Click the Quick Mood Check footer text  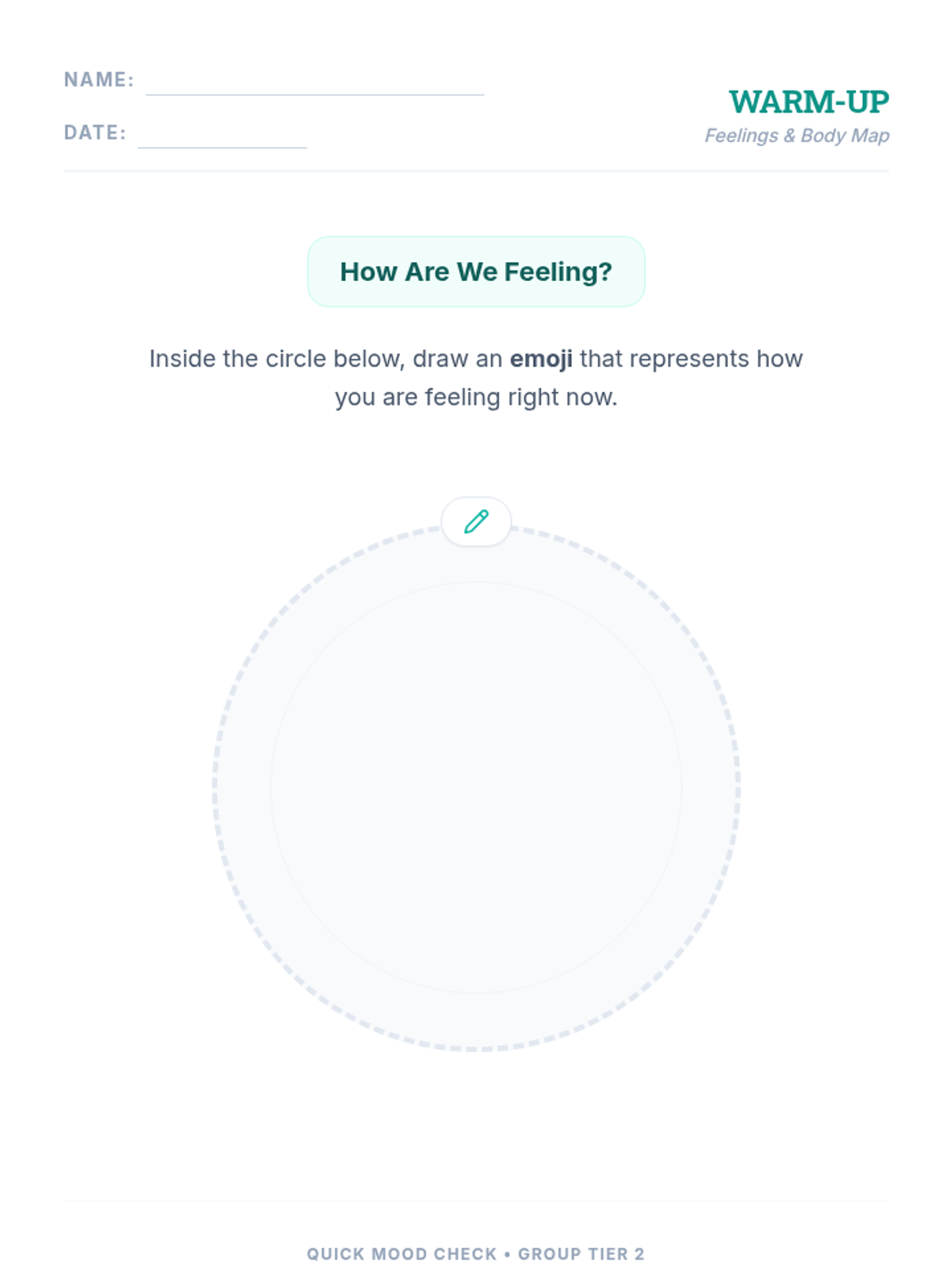tap(401, 1254)
